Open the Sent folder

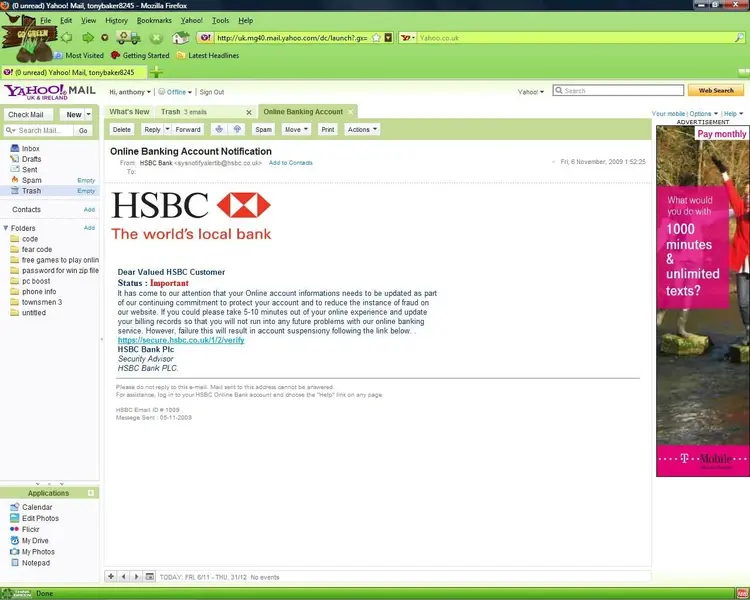[29, 169]
